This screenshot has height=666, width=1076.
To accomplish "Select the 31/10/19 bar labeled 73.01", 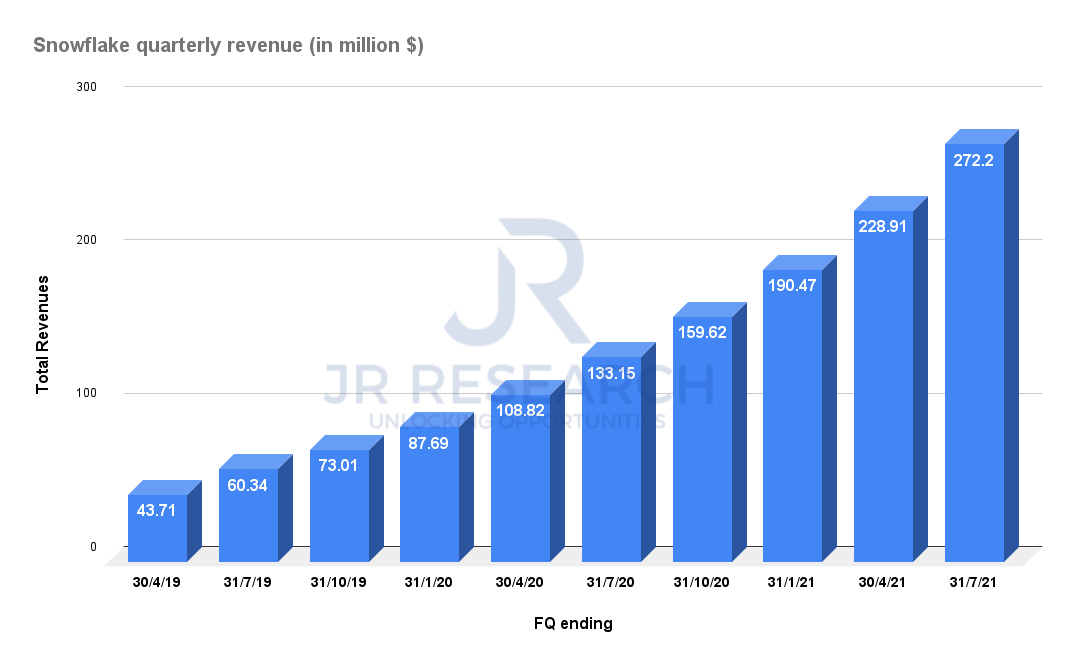I will tap(347, 499).
